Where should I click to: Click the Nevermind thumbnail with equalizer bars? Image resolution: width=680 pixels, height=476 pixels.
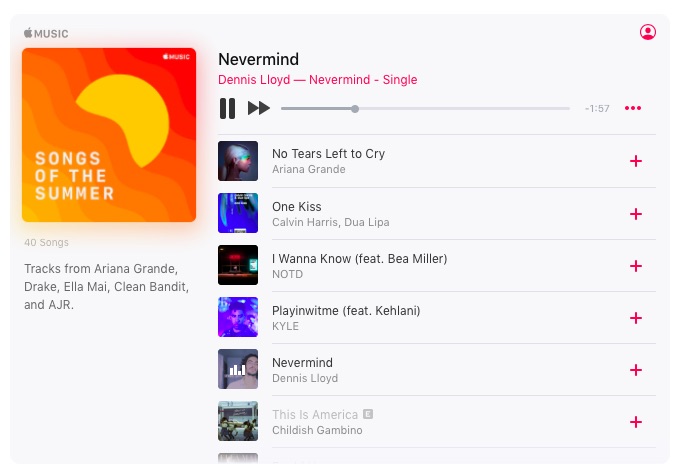click(238, 369)
